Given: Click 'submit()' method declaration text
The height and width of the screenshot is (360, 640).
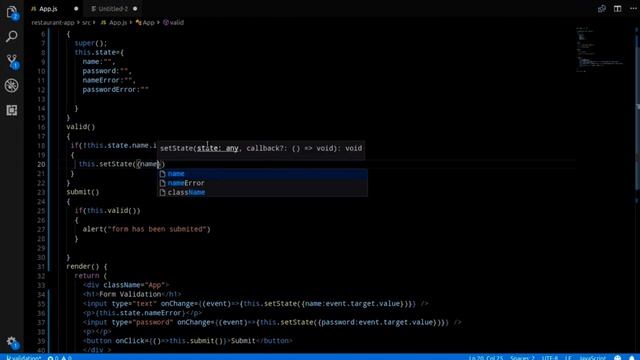Looking at the screenshot, I should pos(83,192).
